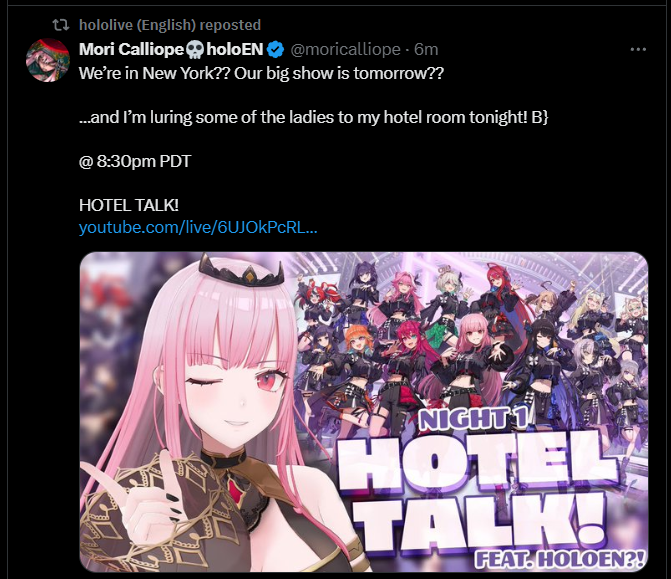
Task: Click the "holoEN" part of the name
Action: (235, 50)
